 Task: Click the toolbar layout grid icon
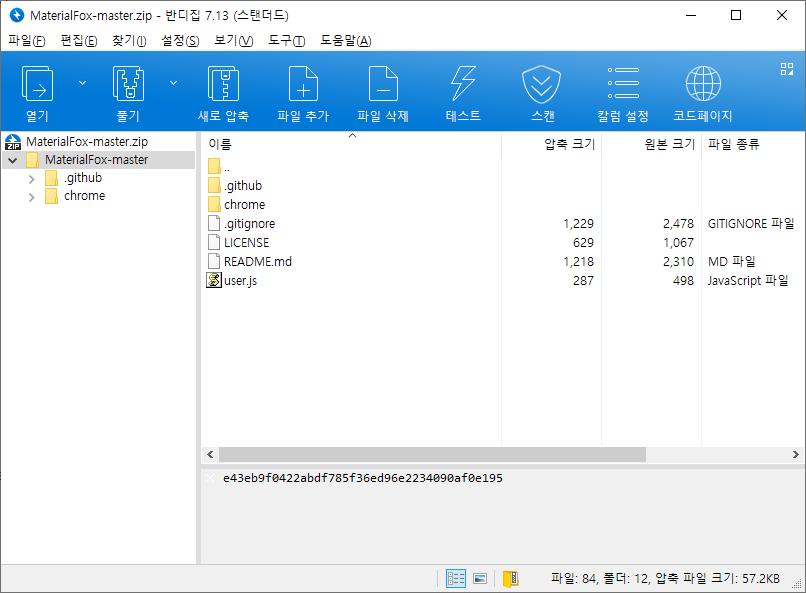tap(786, 69)
